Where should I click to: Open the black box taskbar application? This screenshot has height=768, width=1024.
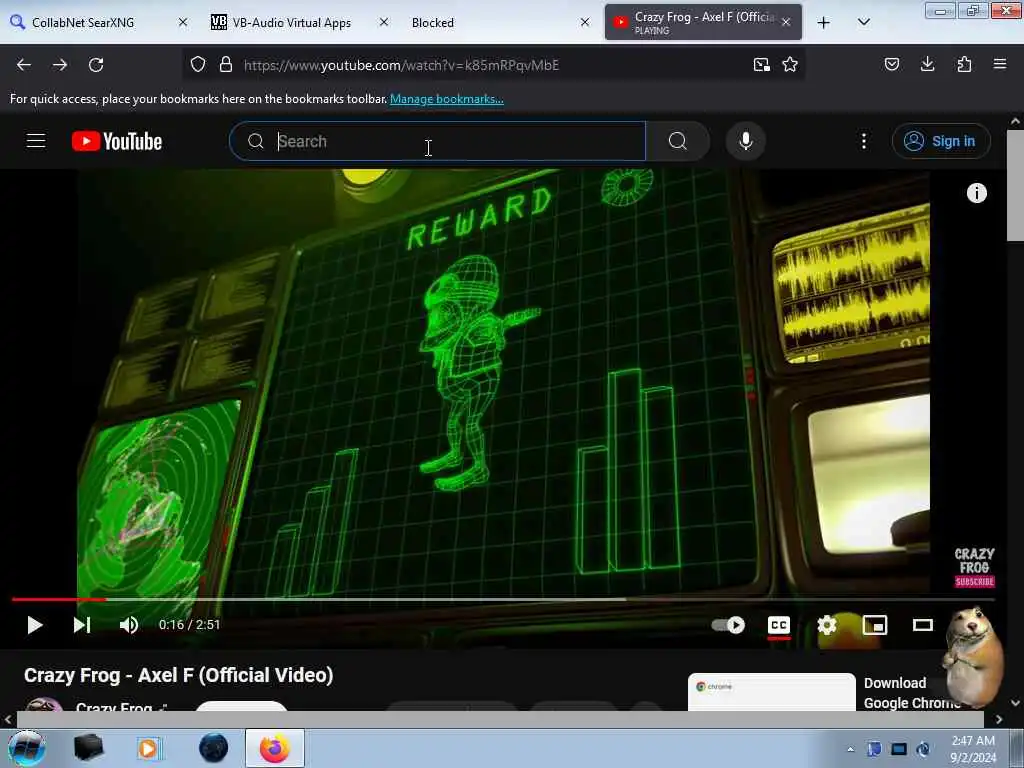[x=88, y=748]
